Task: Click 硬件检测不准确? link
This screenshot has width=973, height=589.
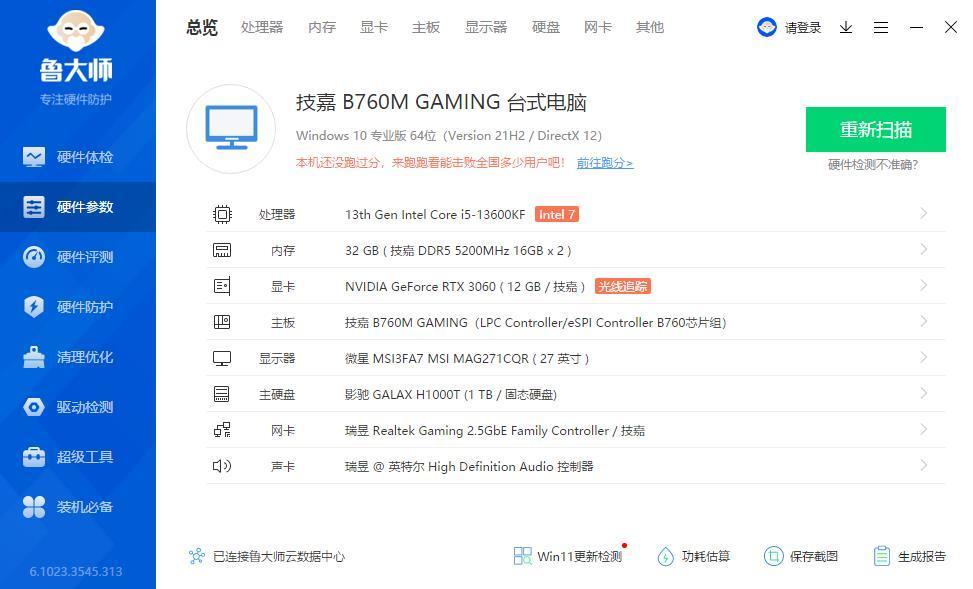Action: coord(873,164)
